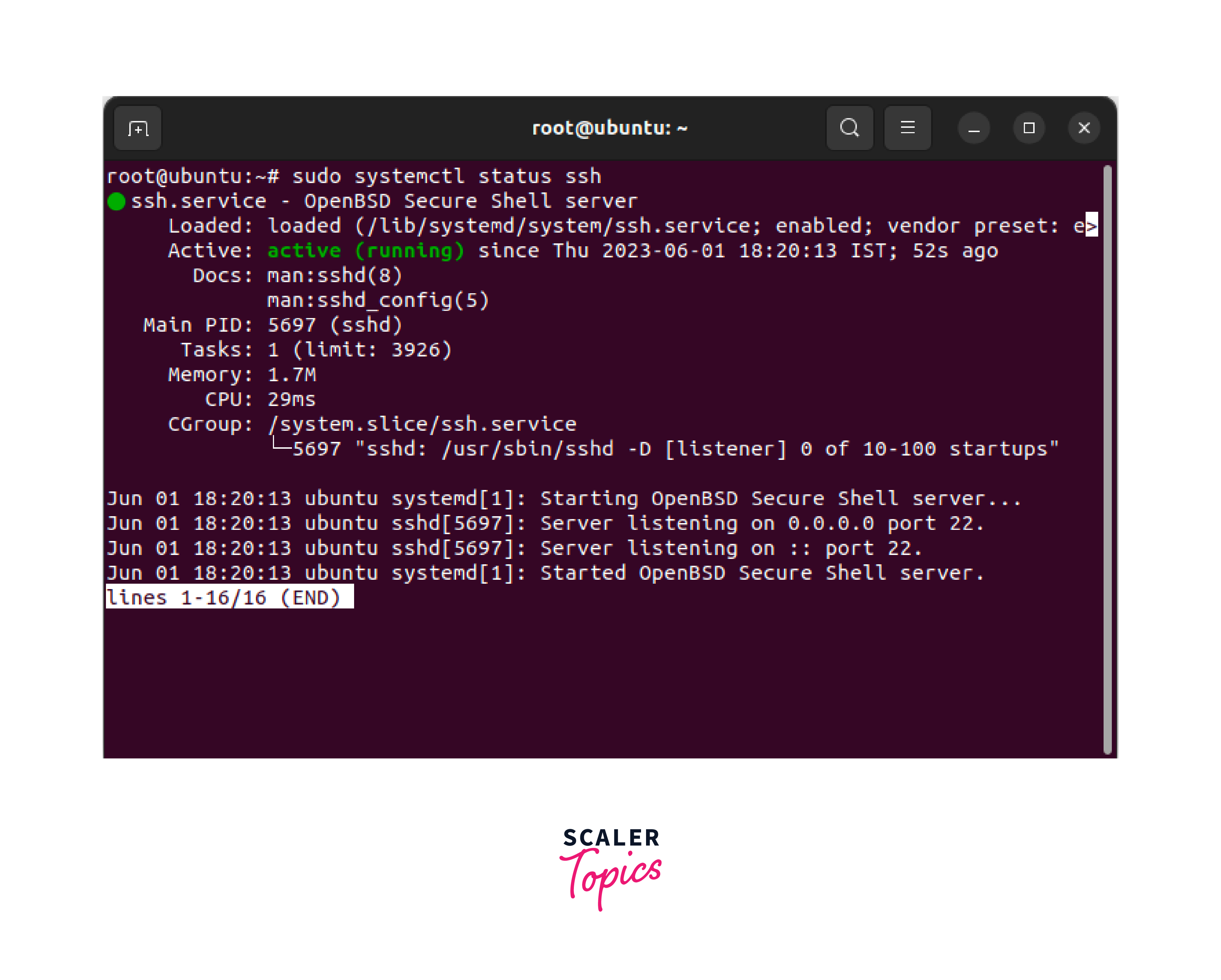This screenshot has width=1221, height=980.
Task: Minimize the terminal window
Action: [x=974, y=128]
